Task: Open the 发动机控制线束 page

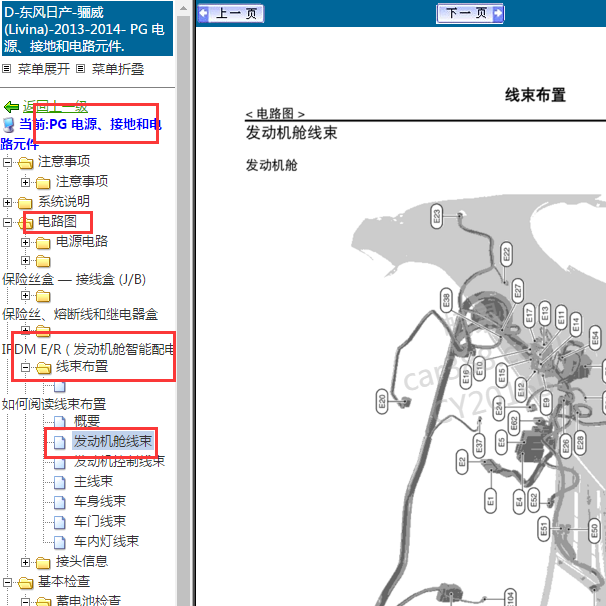Action: (x=119, y=461)
